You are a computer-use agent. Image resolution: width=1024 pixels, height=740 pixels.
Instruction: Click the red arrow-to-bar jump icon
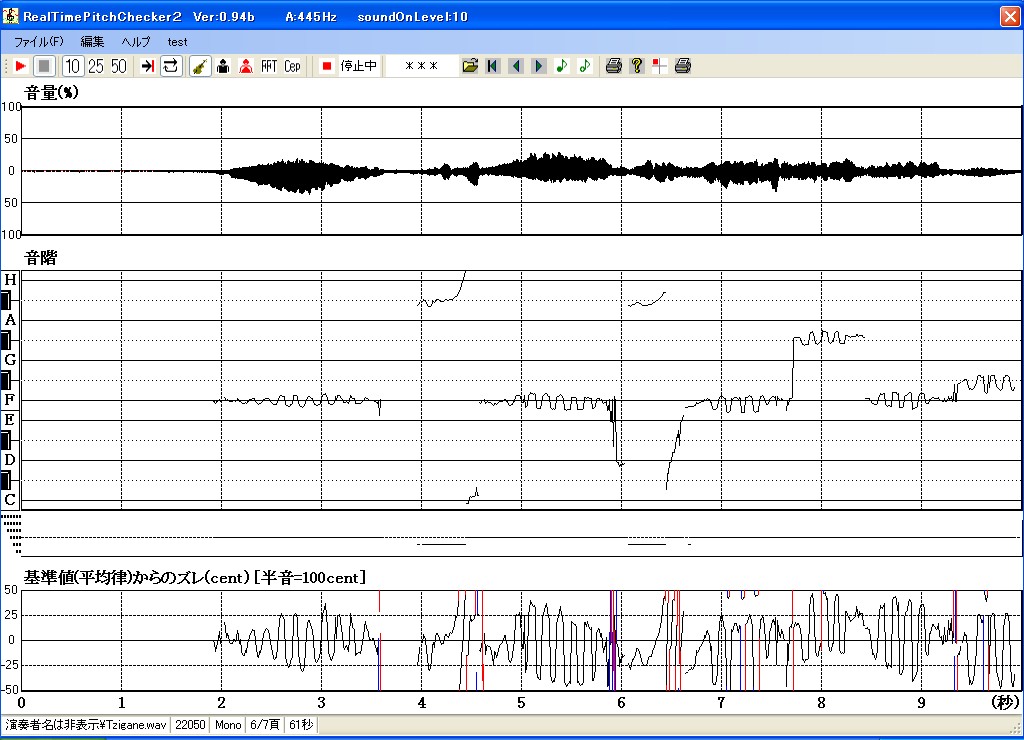click(x=148, y=66)
